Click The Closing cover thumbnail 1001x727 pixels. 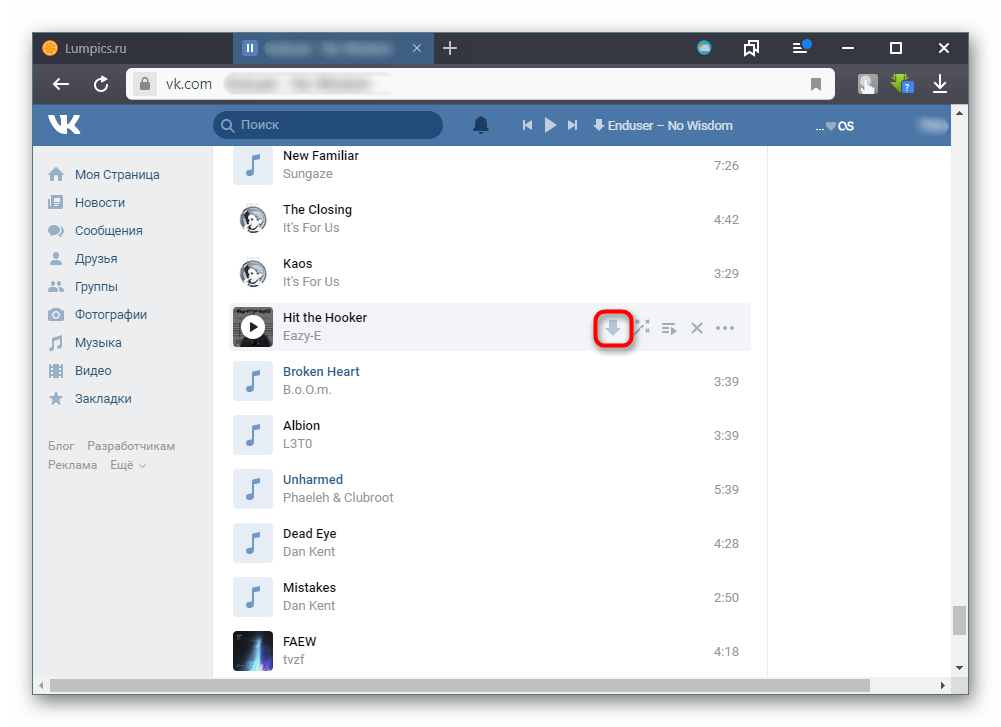[x=253, y=219]
